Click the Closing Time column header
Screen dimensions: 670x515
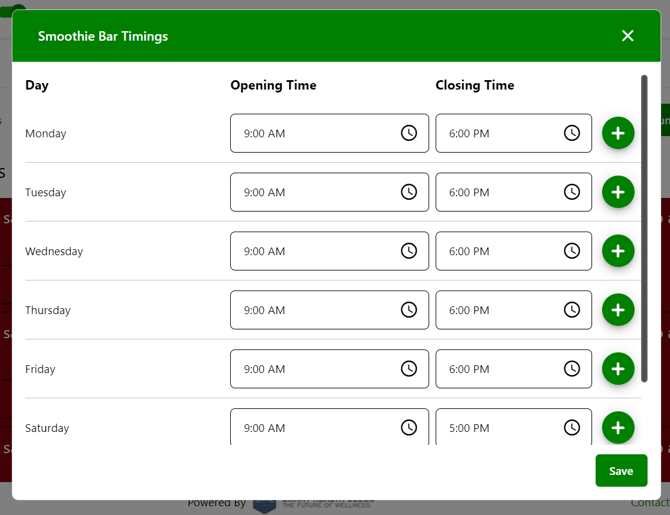(475, 85)
